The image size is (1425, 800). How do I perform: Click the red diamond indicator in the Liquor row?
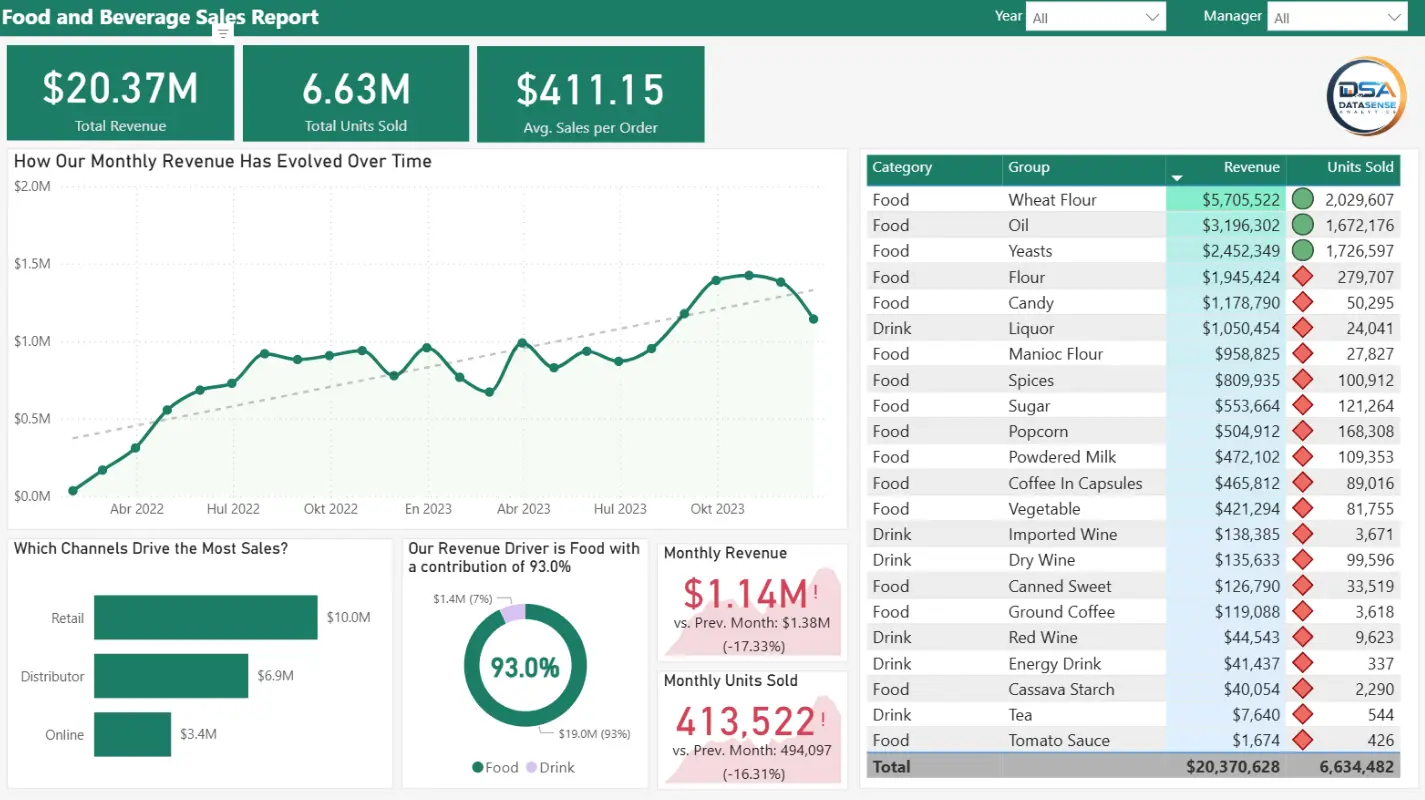[x=1302, y=328]
